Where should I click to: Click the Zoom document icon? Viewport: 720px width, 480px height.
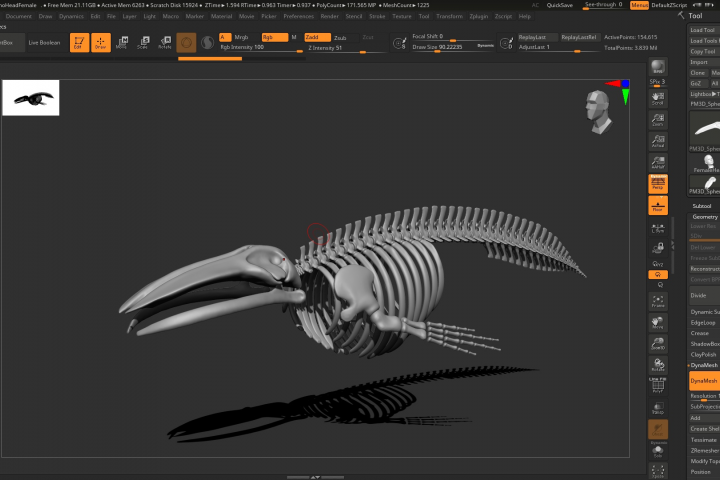point(658,119)
